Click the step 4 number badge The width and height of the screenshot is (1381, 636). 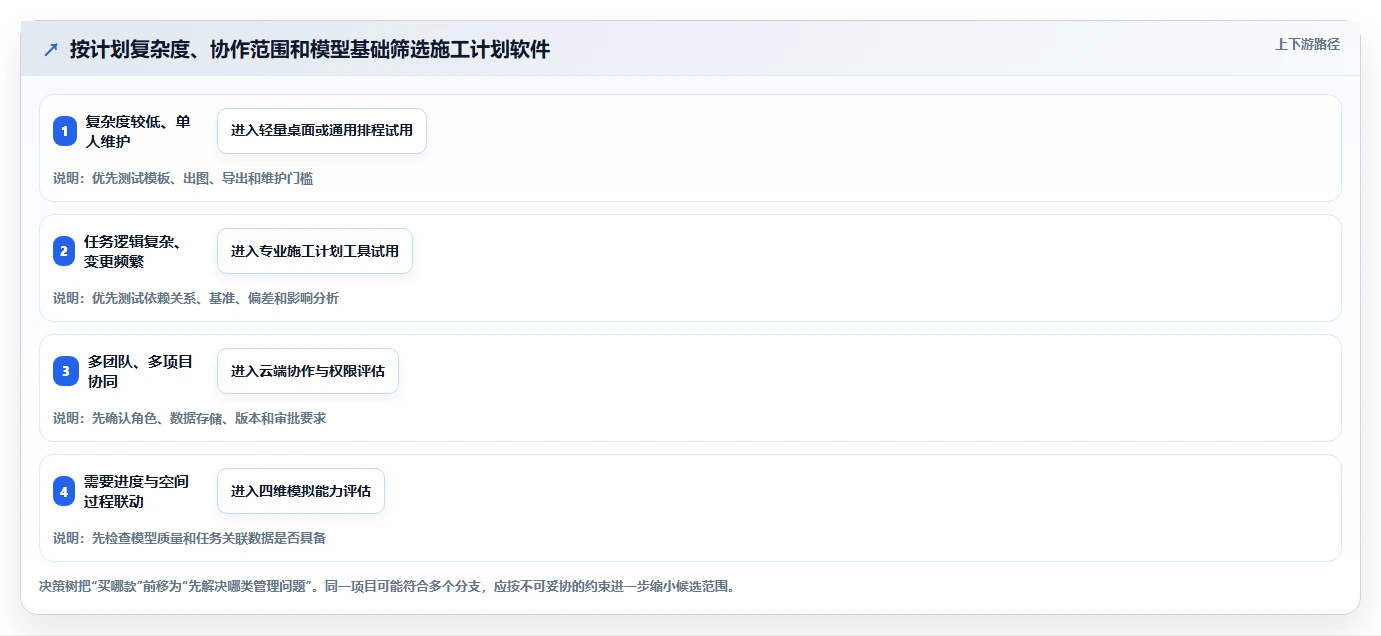tap(65, 491)
